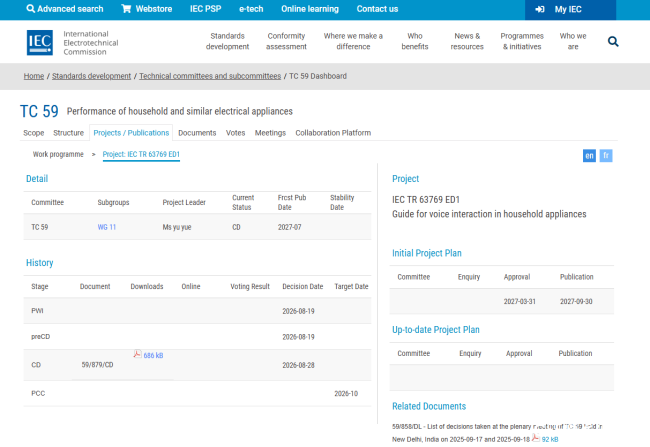The width and height of the screenshot is (650, 447).
Task: Open the WG 11 subgroup link
Action: [x=107, y=227]
